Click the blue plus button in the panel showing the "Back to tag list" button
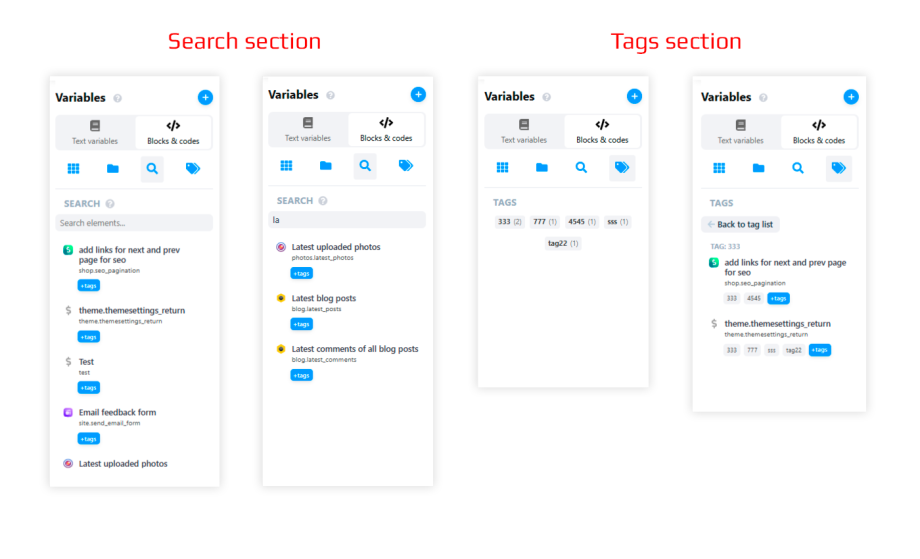The height and width of the screenshot is (559, 920). [x=851, y=97]
